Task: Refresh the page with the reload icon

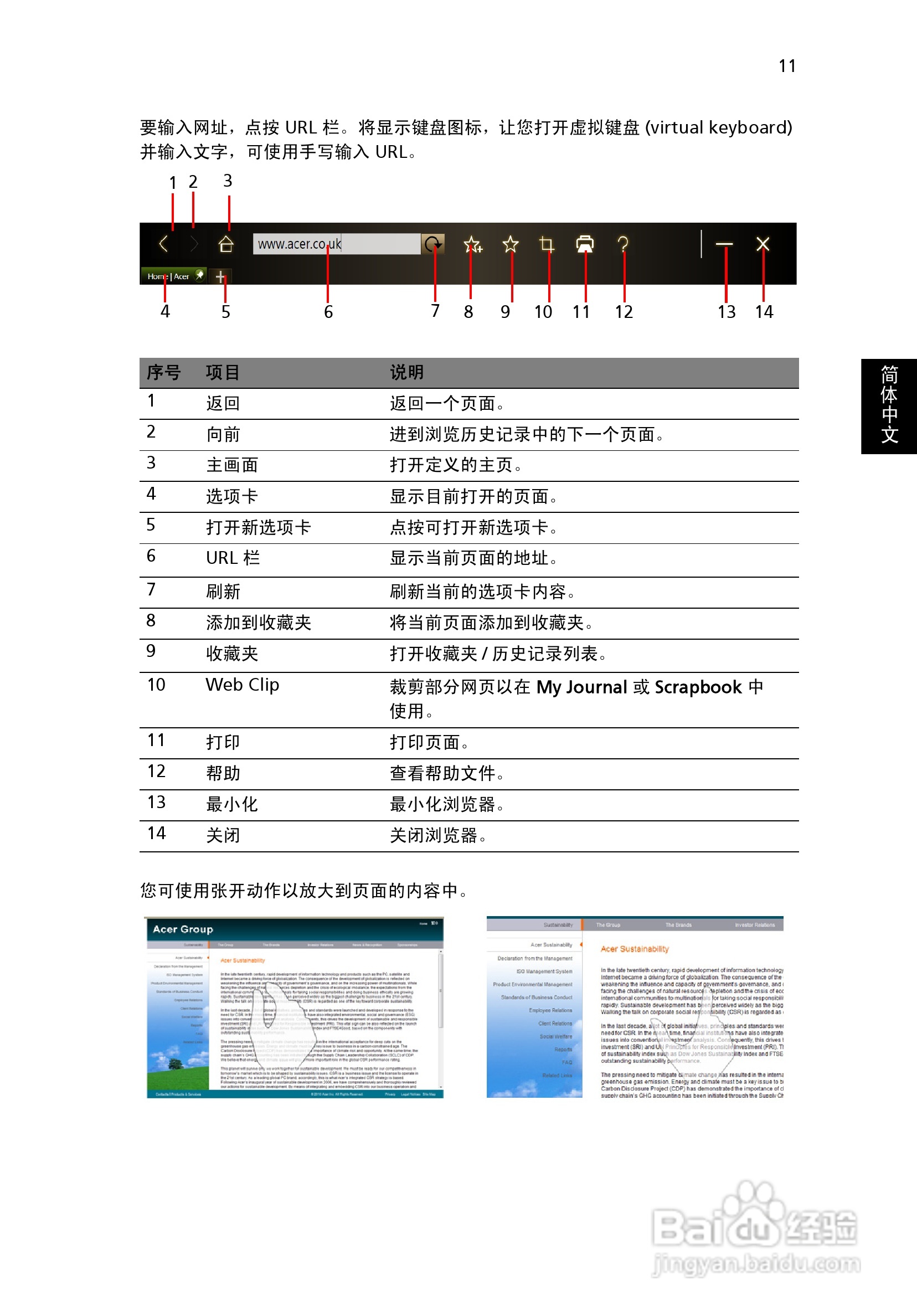Action: pos(433,244)
